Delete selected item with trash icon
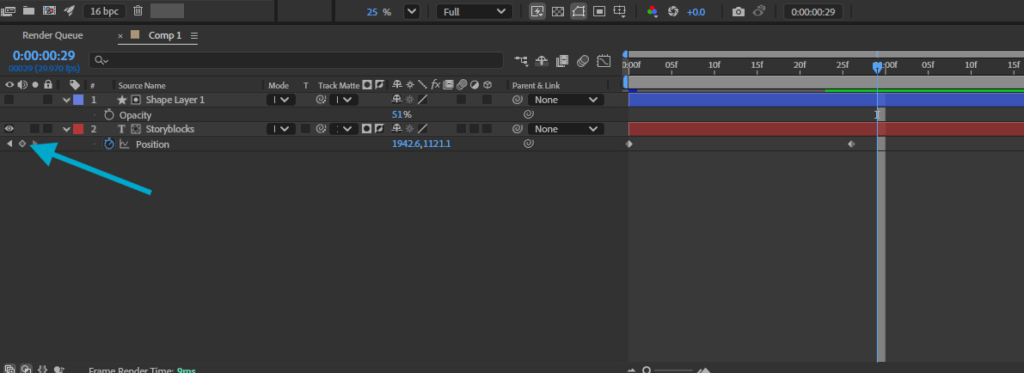The image size is (1024, 373). click(138, 11)
